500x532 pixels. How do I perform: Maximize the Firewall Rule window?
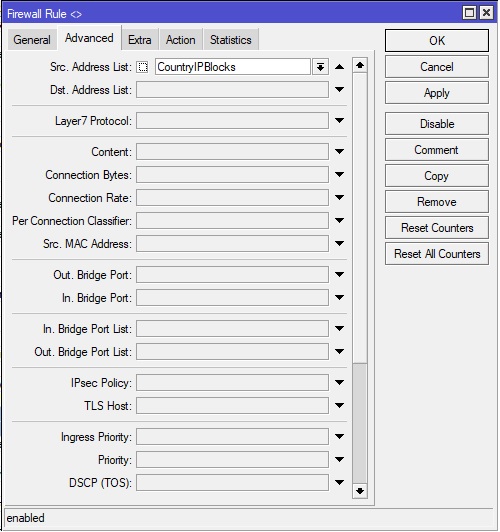pyautogui.click(x=469, y=13)
